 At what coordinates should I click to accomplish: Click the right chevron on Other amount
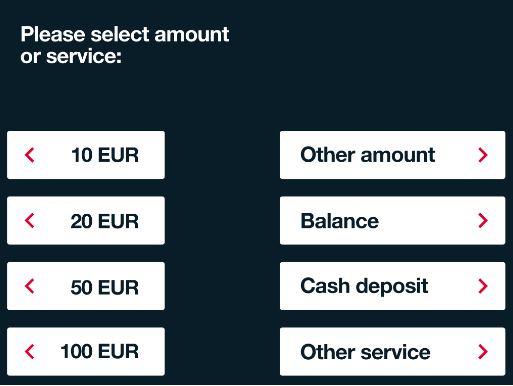click(483, 155)
